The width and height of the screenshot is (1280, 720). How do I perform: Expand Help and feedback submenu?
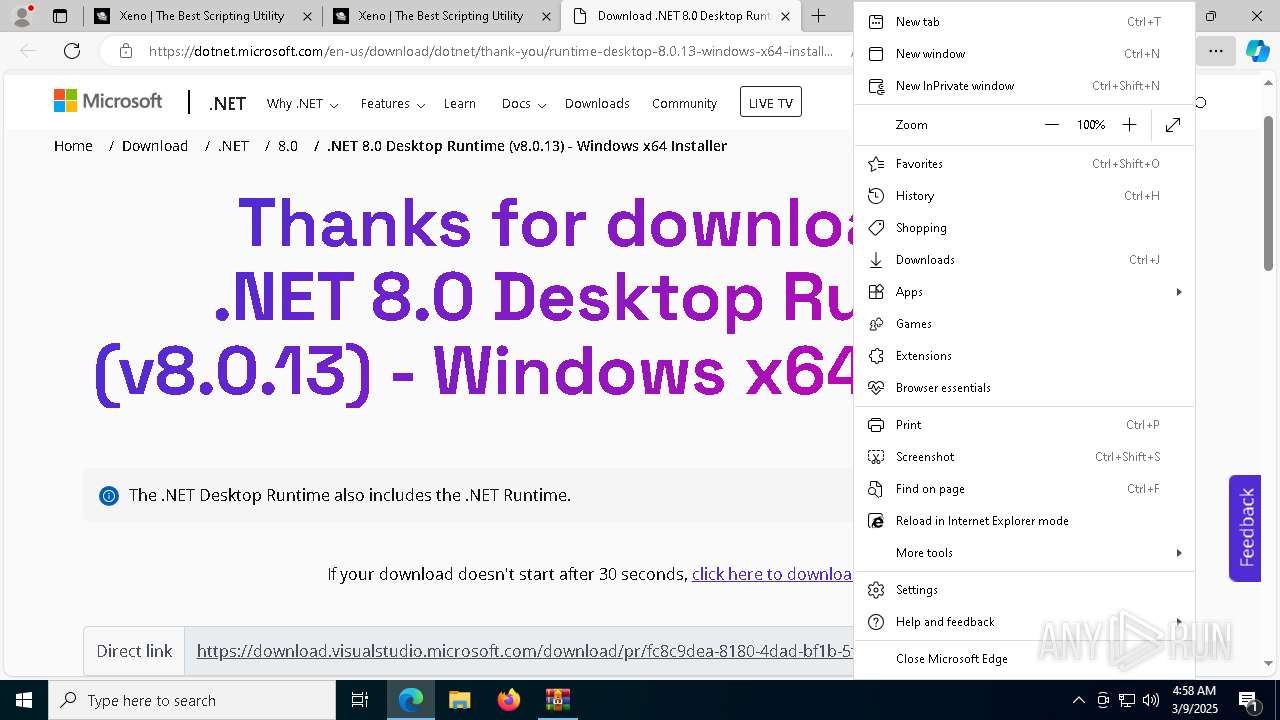pyautogui.click(x=1024, y=622)
